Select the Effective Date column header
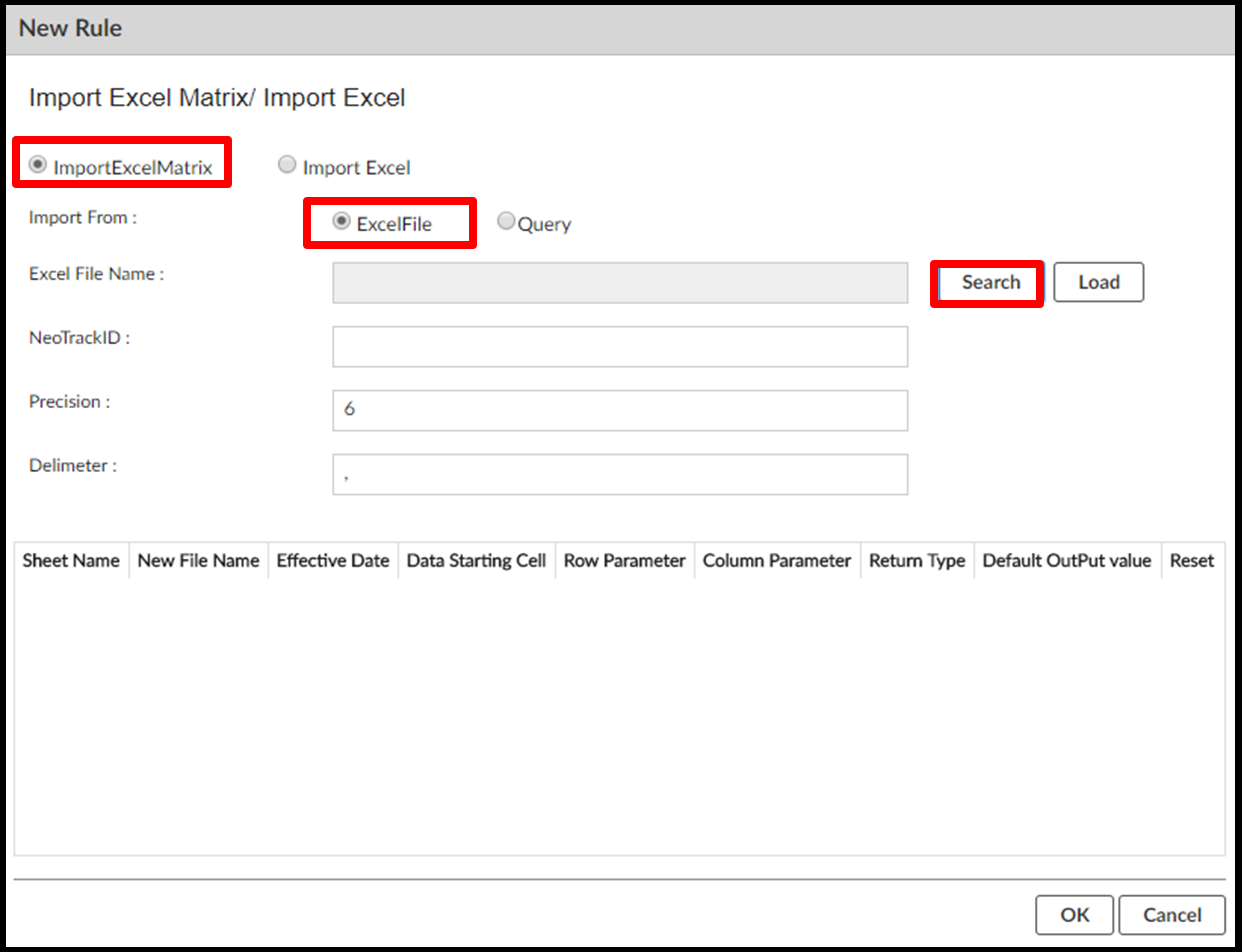Viewport: 1242px width, 952px height. pos(333,561)
